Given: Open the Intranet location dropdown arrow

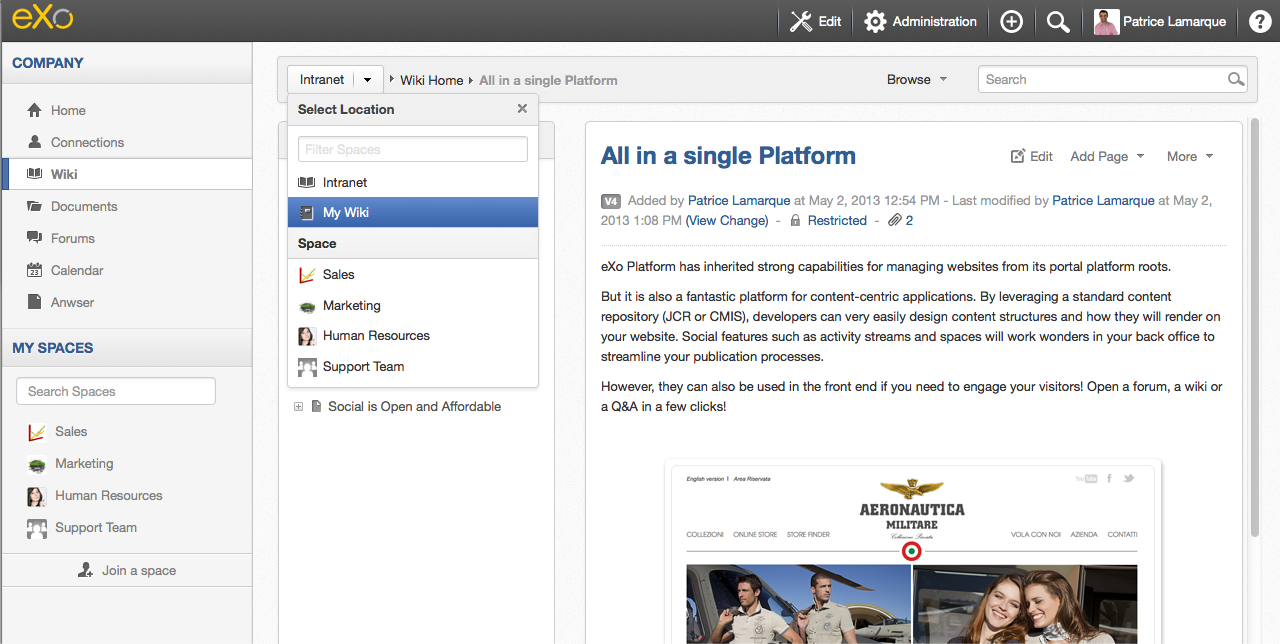Looking at the screenshot, I should click(x=368, y=80).
